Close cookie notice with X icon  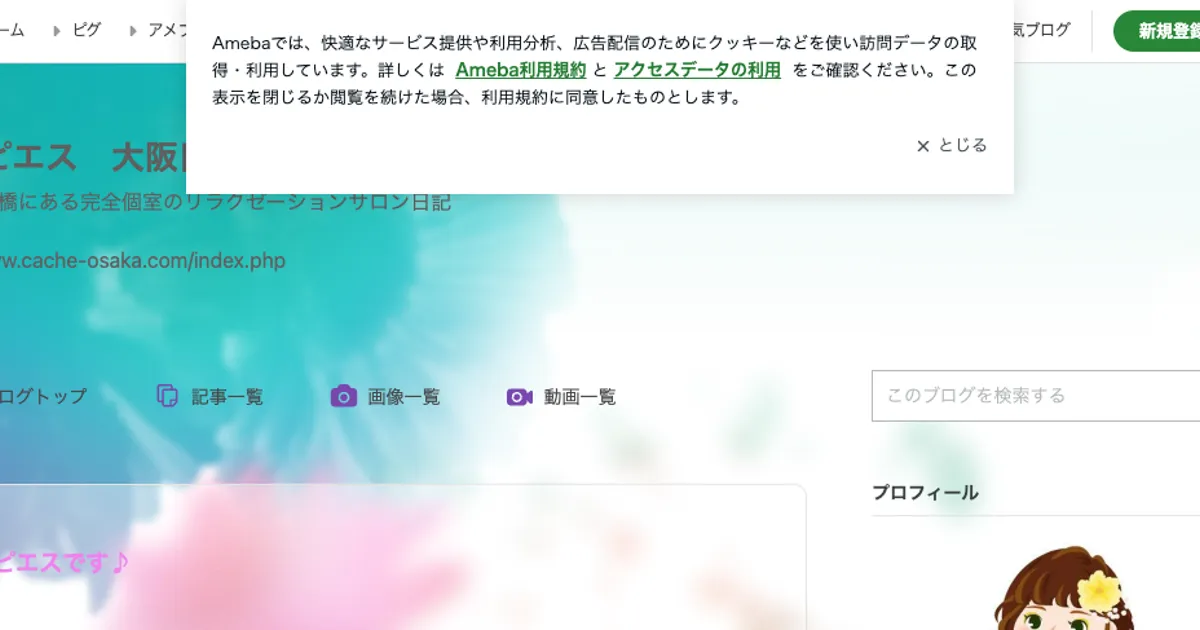(923, 146)
